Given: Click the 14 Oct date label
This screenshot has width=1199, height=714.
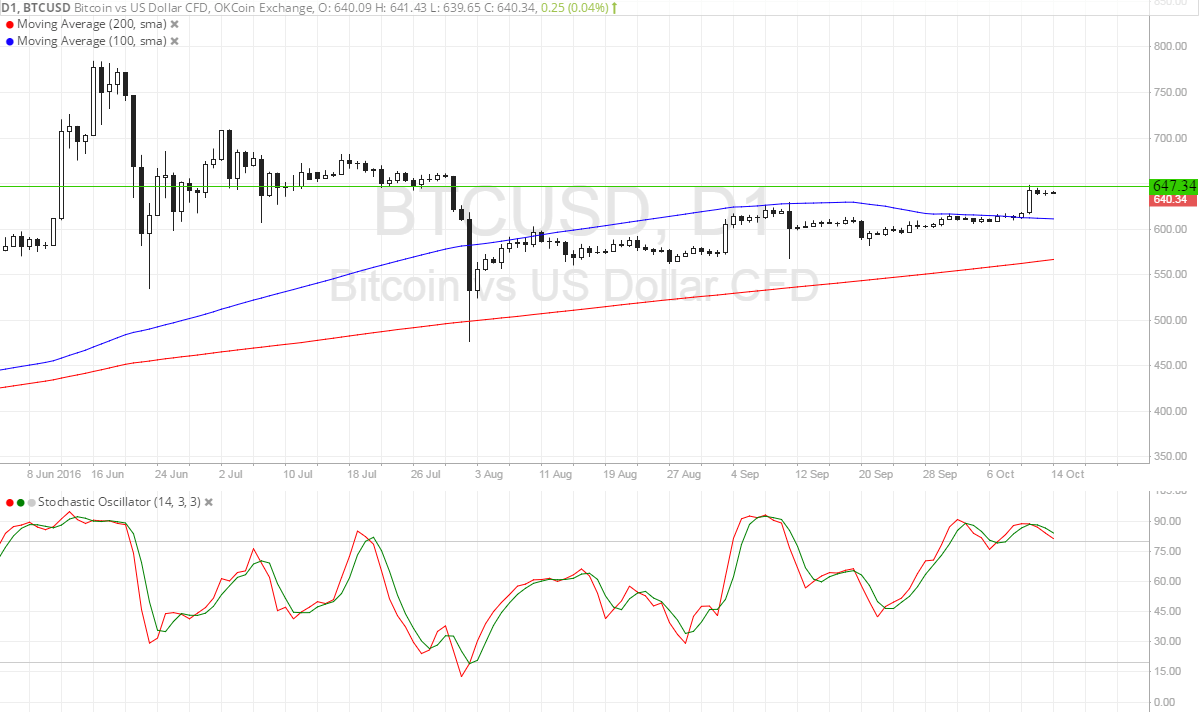Looking at the screenshot, I should coord(1067,474).
